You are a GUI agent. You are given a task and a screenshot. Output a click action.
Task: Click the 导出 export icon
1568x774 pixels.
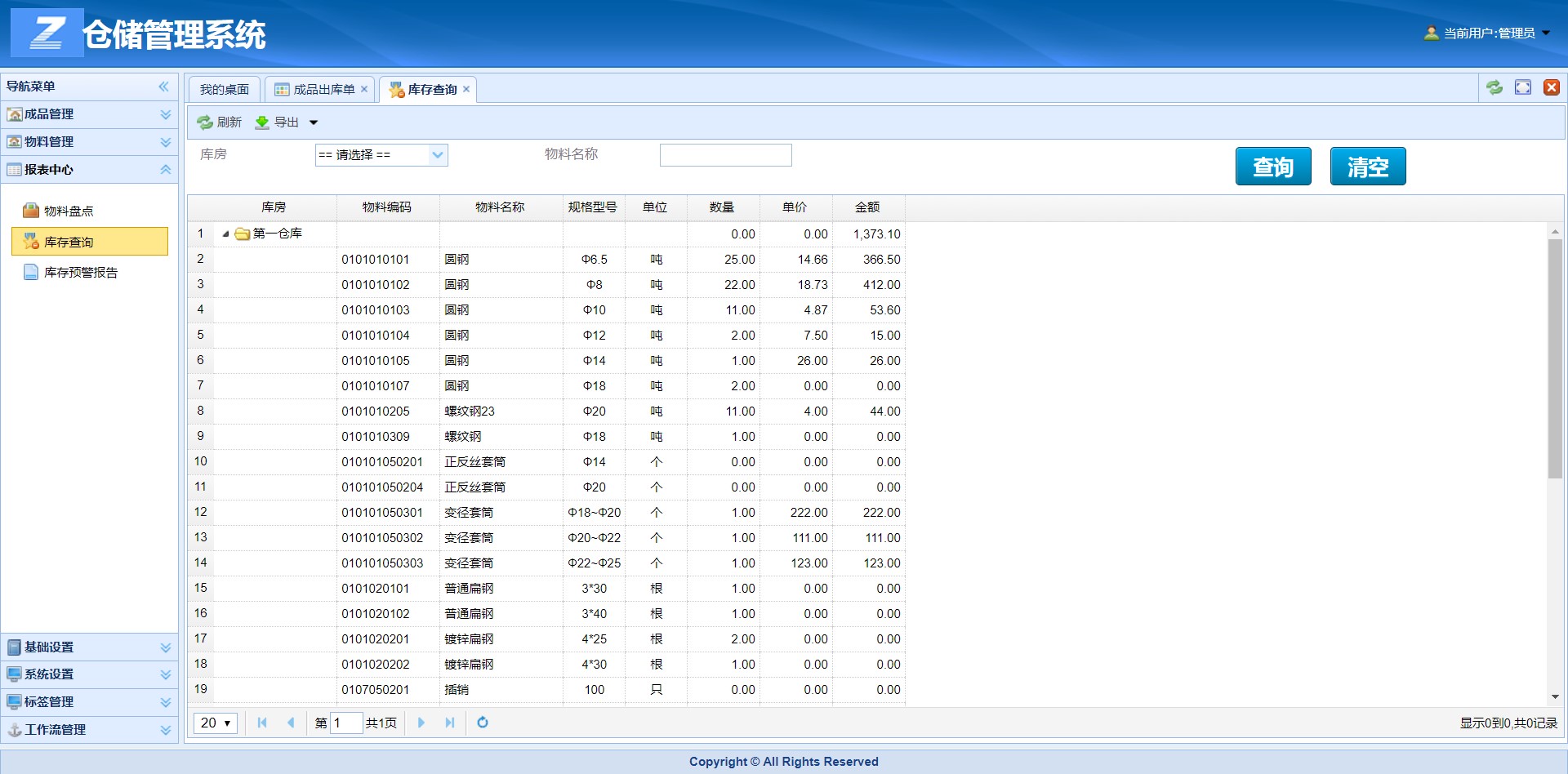[x=262, y=122]
